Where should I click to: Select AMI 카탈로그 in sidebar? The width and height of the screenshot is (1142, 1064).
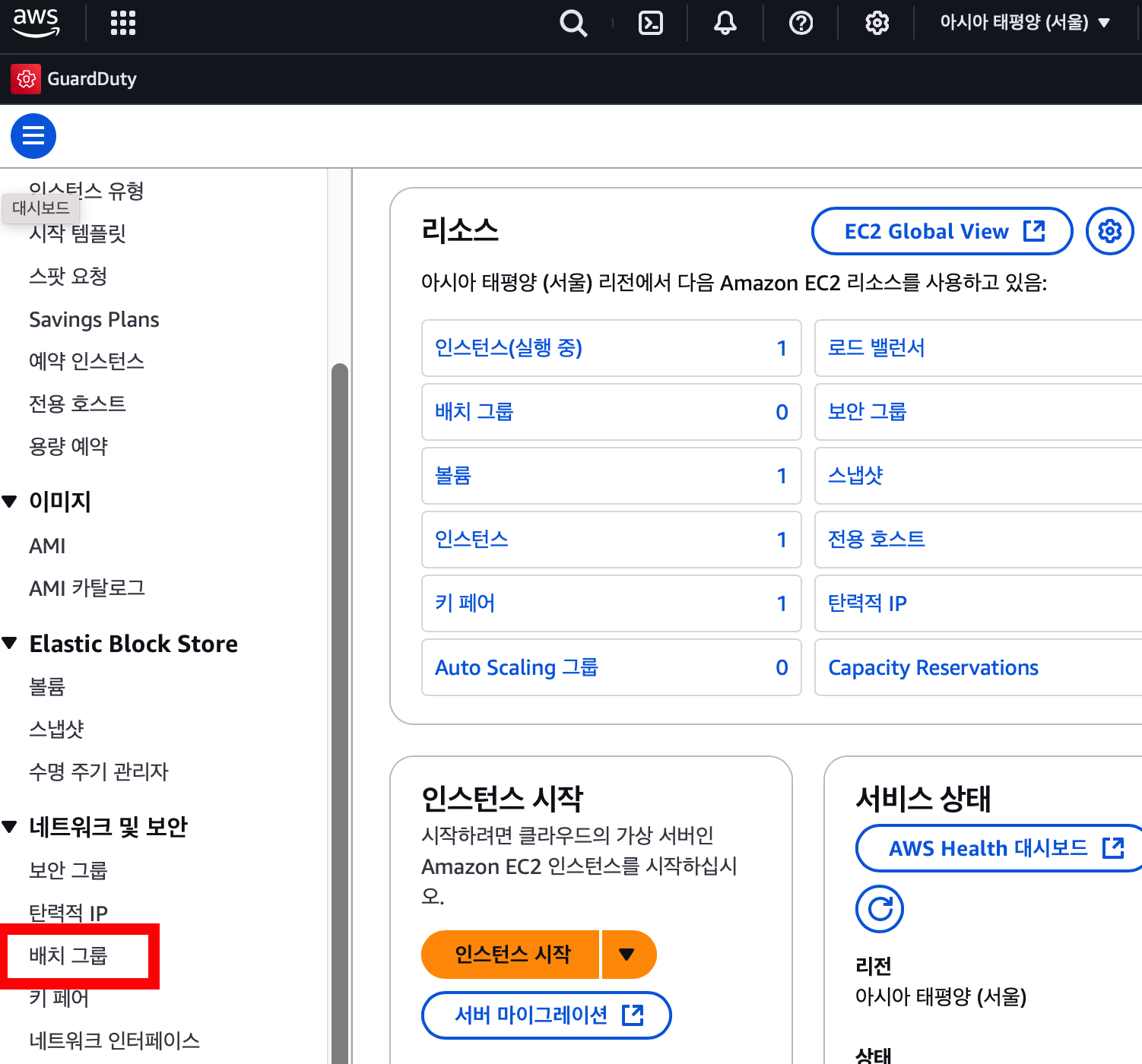tap(87, 588)
